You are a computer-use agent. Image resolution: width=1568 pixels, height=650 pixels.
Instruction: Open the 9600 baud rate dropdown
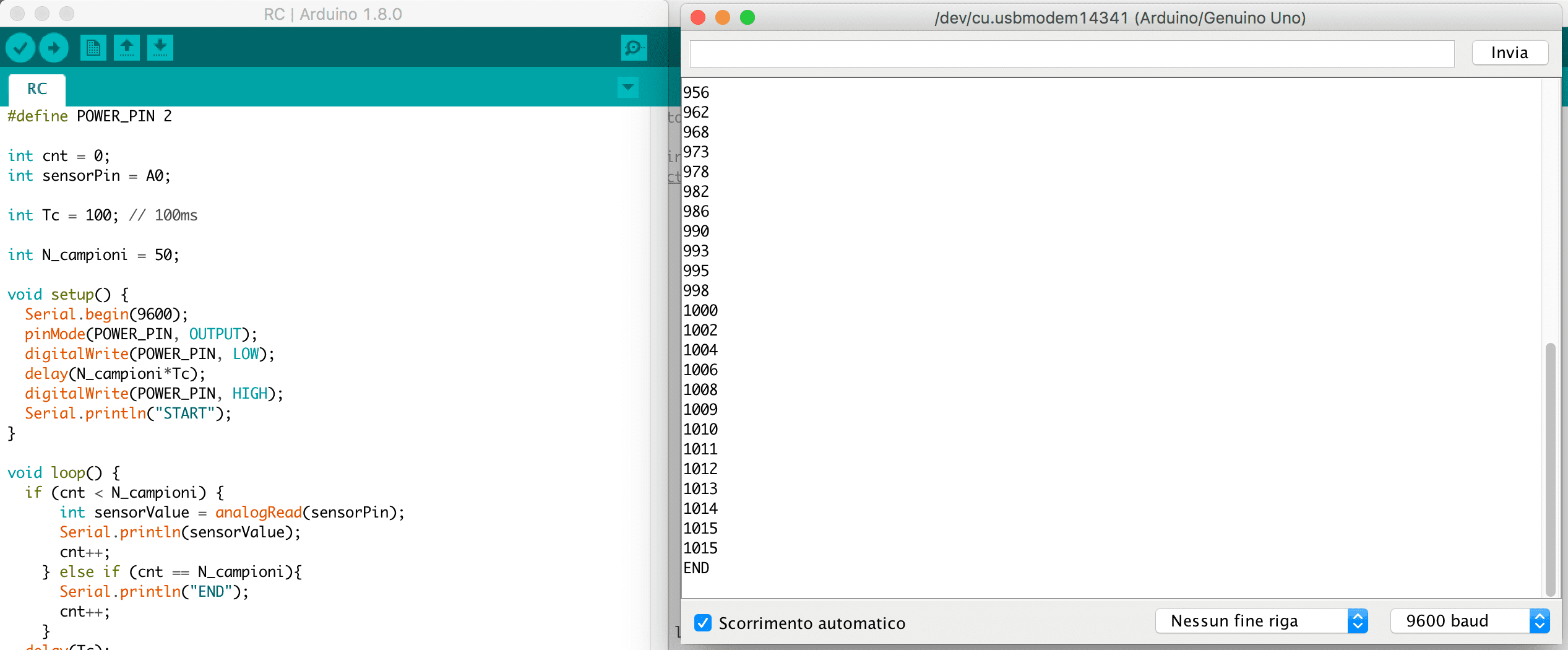click(x=1470, y=621)
